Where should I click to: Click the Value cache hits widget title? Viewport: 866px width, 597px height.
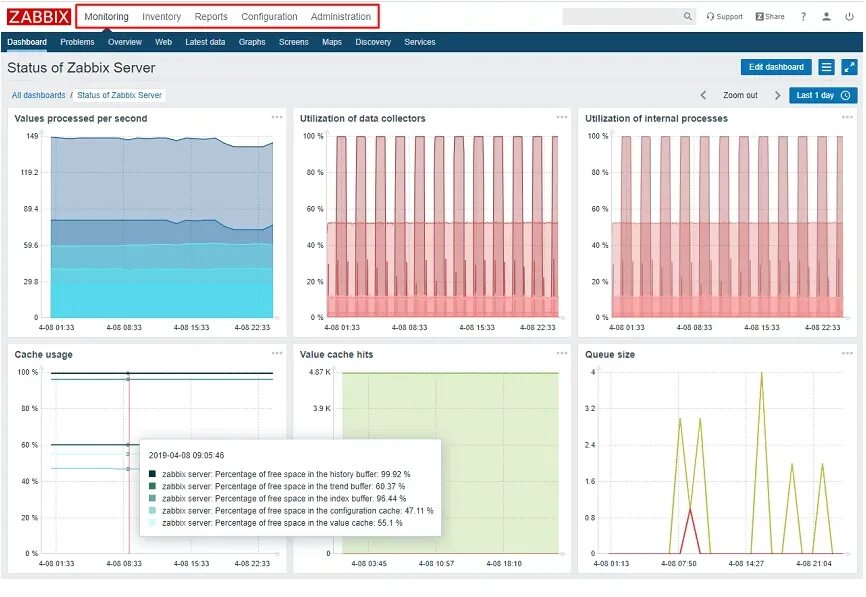tap(336, 354)
